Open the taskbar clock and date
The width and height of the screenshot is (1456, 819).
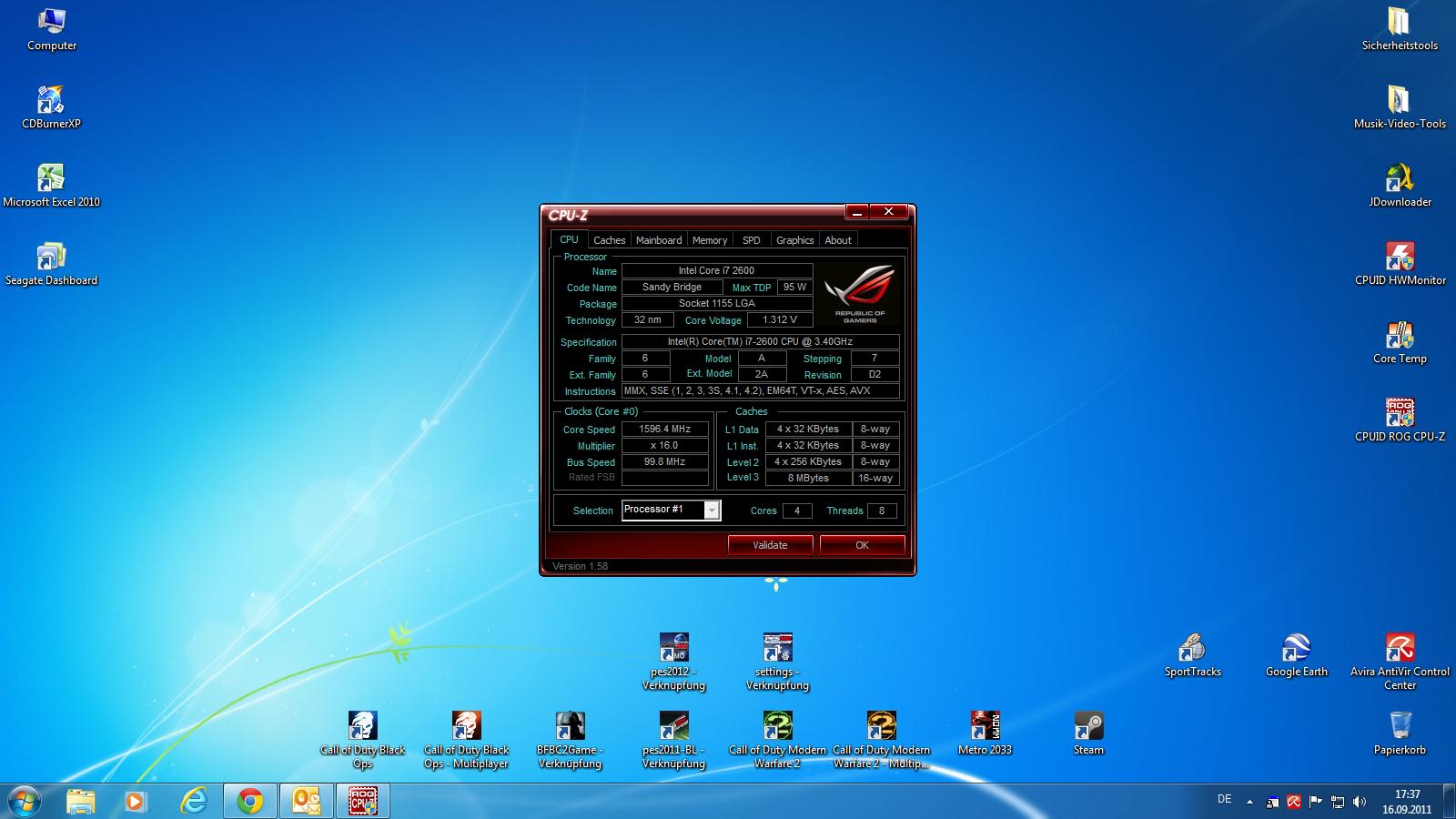(x=1407, y=801)
